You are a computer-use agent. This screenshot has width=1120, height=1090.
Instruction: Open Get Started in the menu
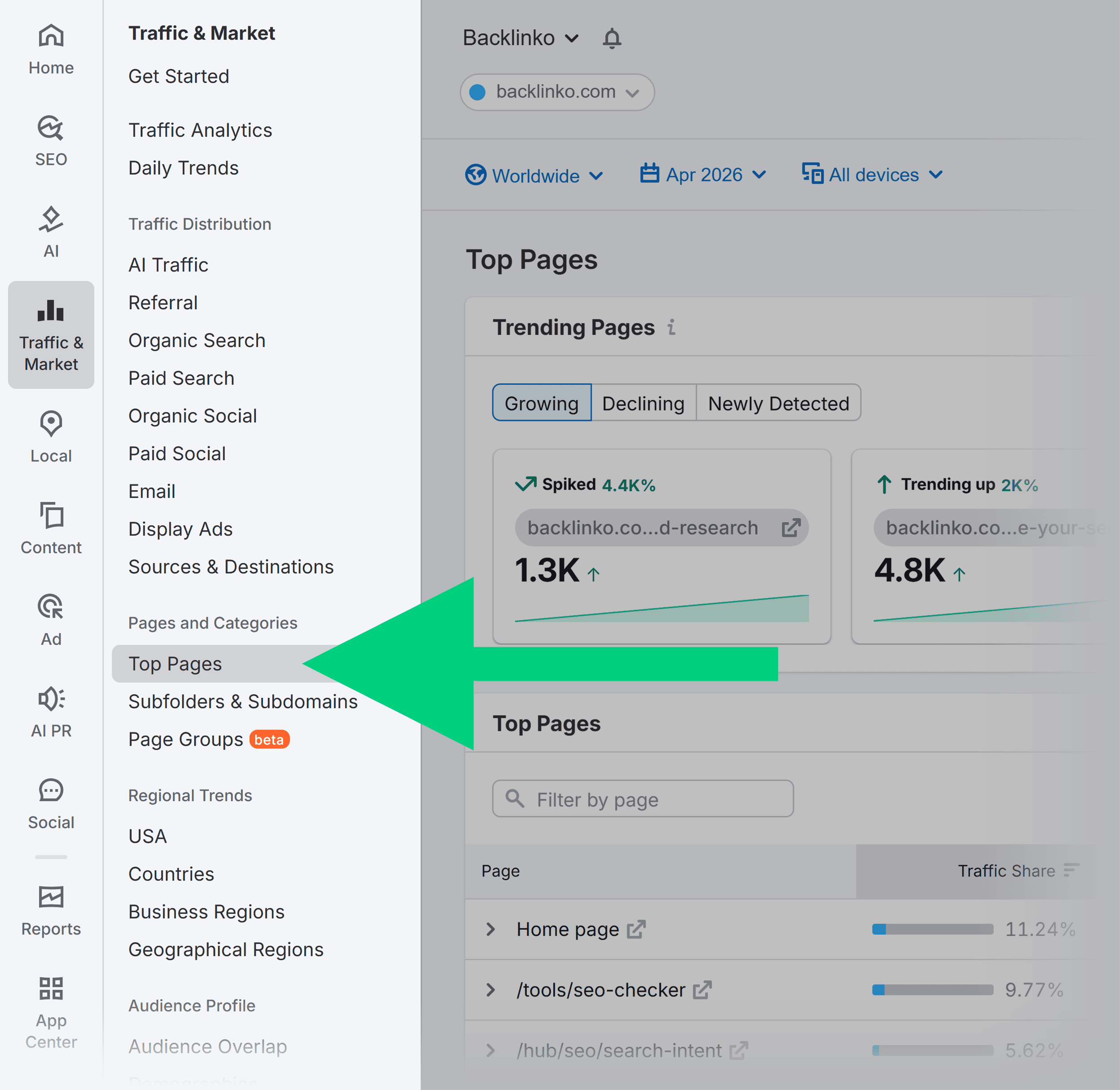pos(179,76)
